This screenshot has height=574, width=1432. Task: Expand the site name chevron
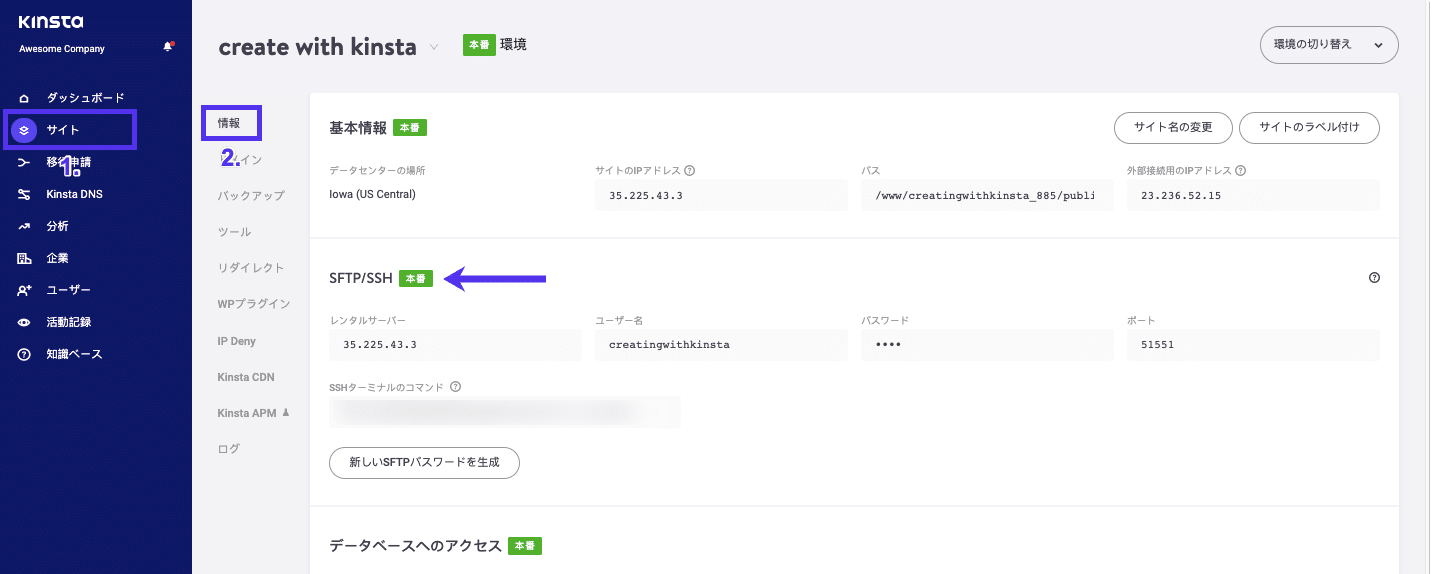[434, 47]
